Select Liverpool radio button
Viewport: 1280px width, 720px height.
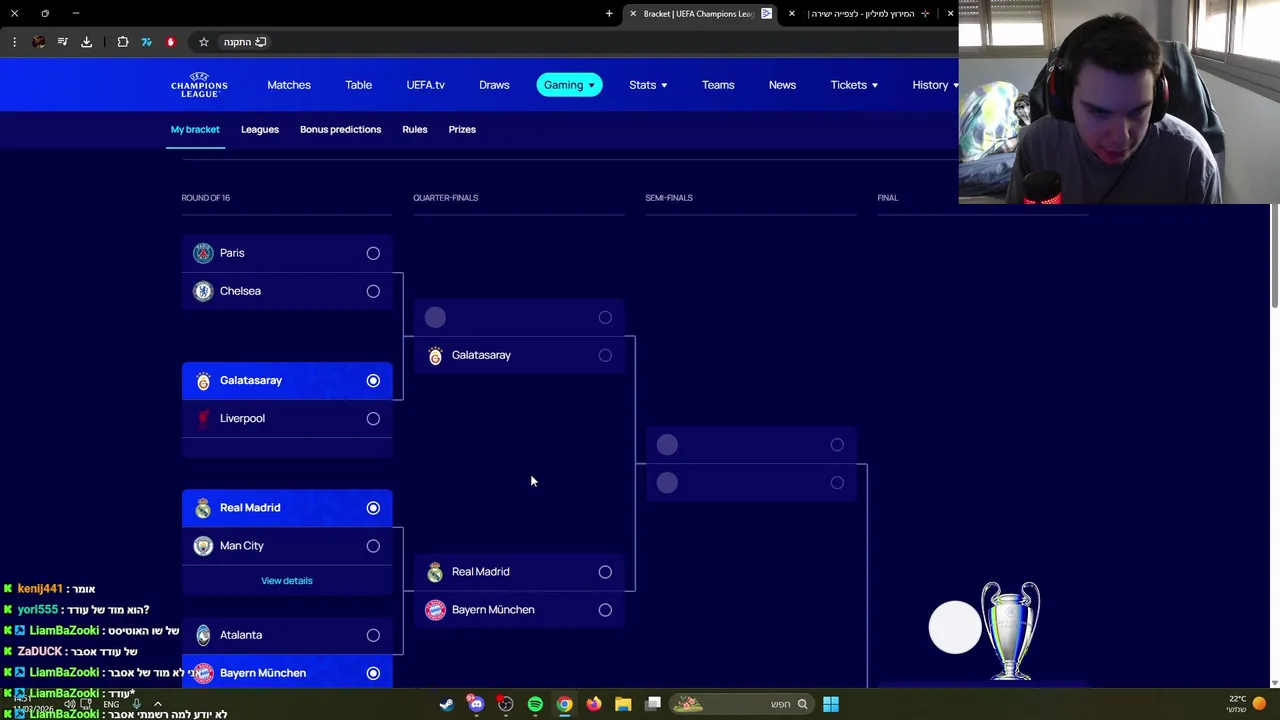373,419
